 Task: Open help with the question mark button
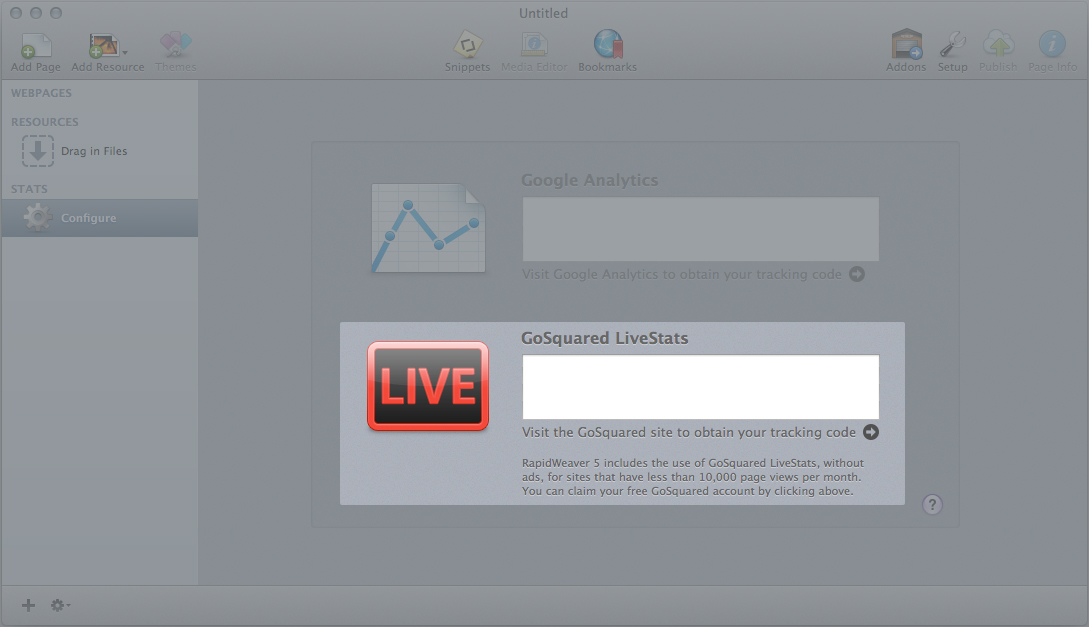(x=932, y=504)
